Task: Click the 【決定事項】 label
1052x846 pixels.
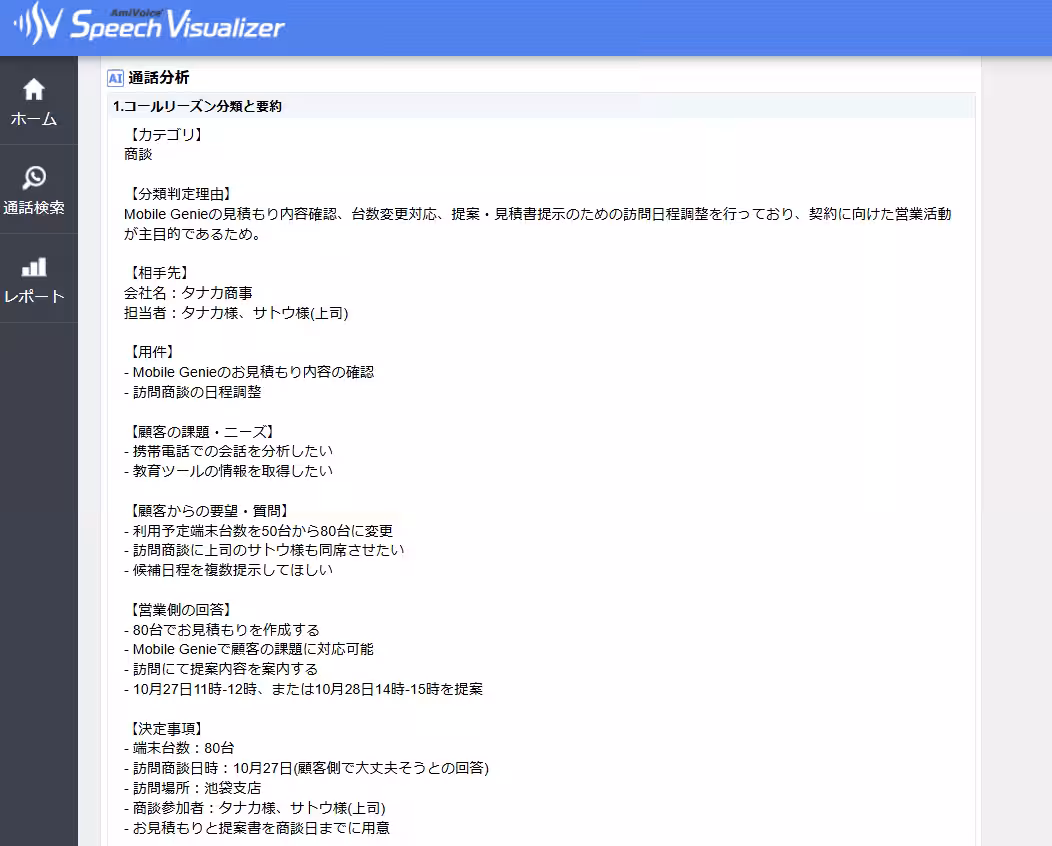Action: [166, 729]
